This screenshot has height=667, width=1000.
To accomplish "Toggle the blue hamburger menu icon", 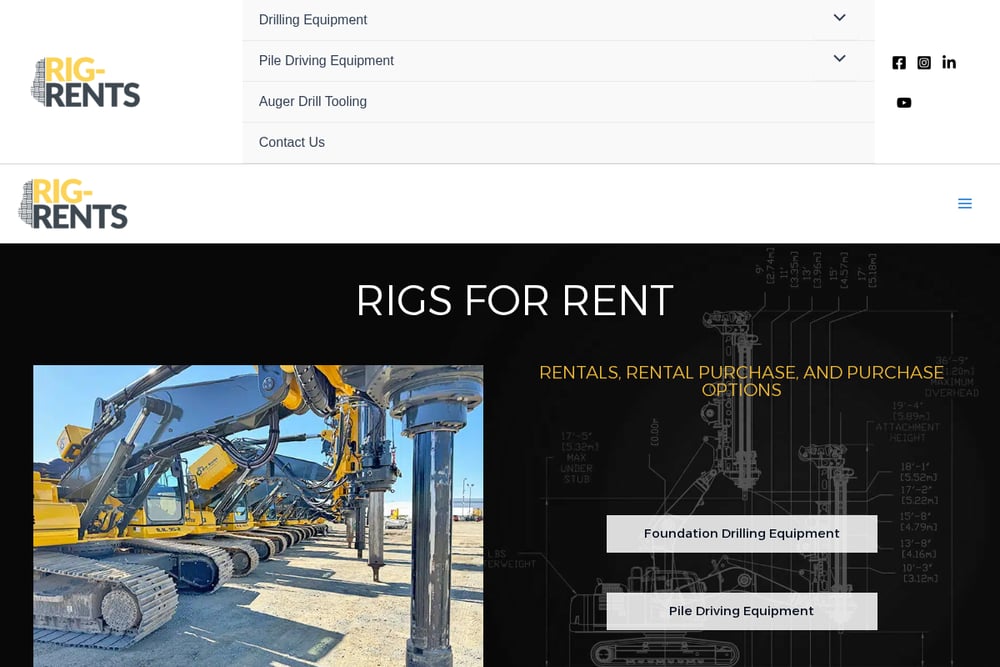I will coord(964,203).
